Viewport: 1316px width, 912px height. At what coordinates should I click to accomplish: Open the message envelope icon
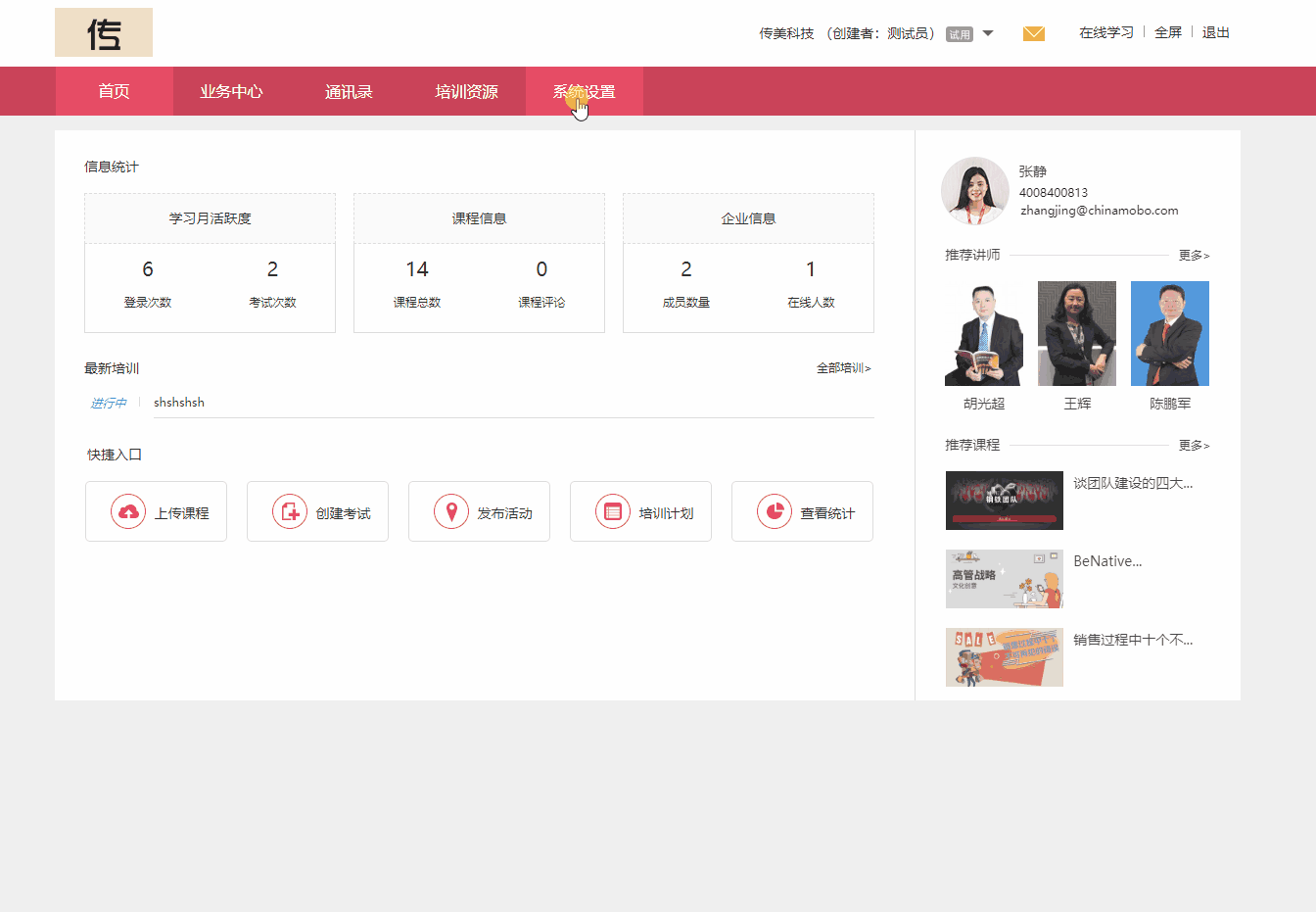tap(1033, 32)
